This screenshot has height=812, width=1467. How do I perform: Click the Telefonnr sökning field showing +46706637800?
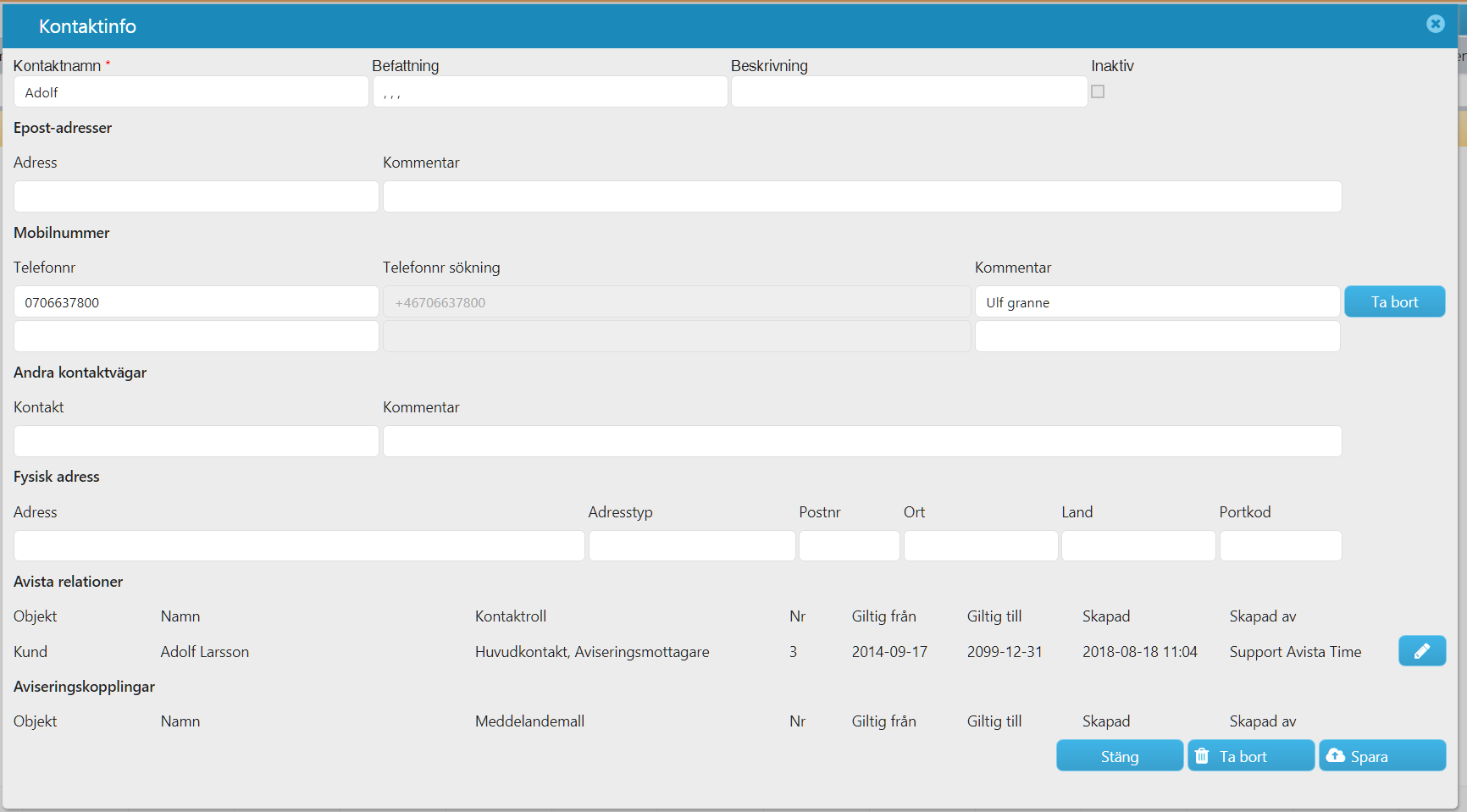click(677, 301)
